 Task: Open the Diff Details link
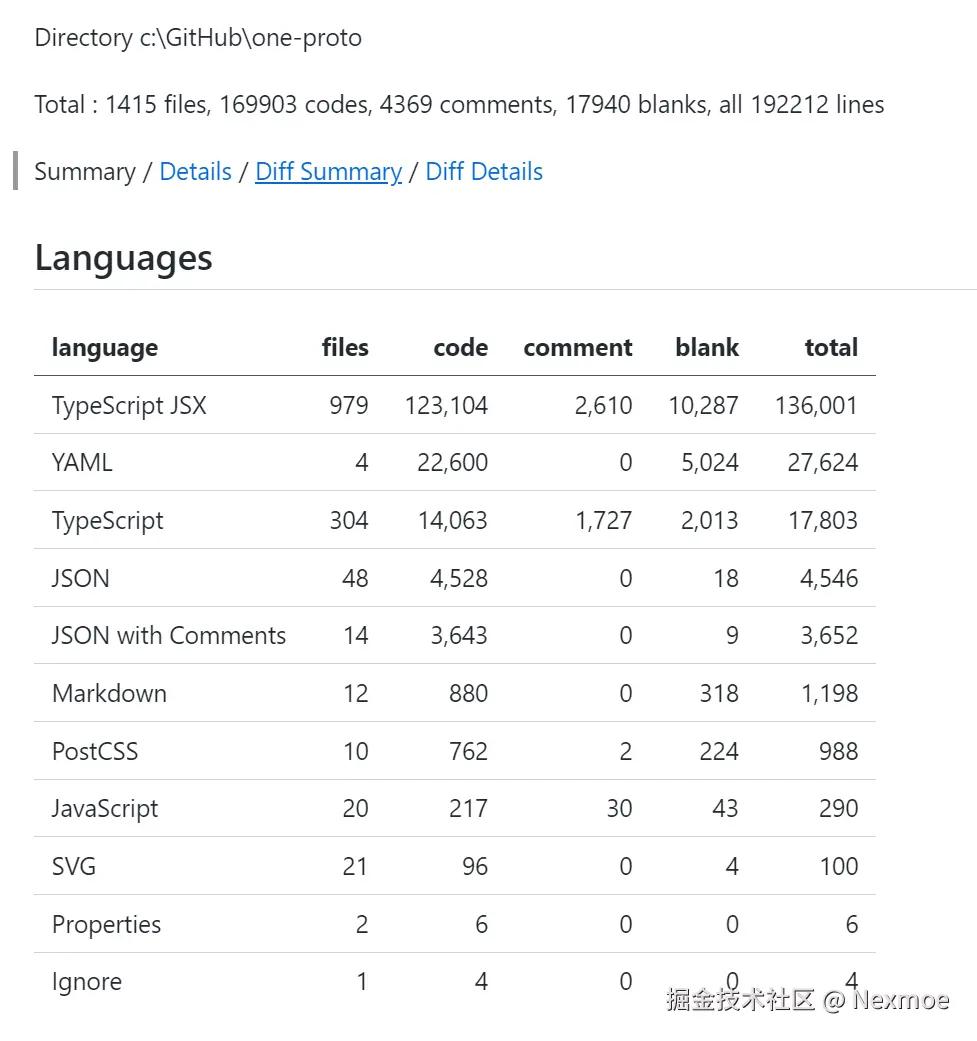tap(484, 172)
